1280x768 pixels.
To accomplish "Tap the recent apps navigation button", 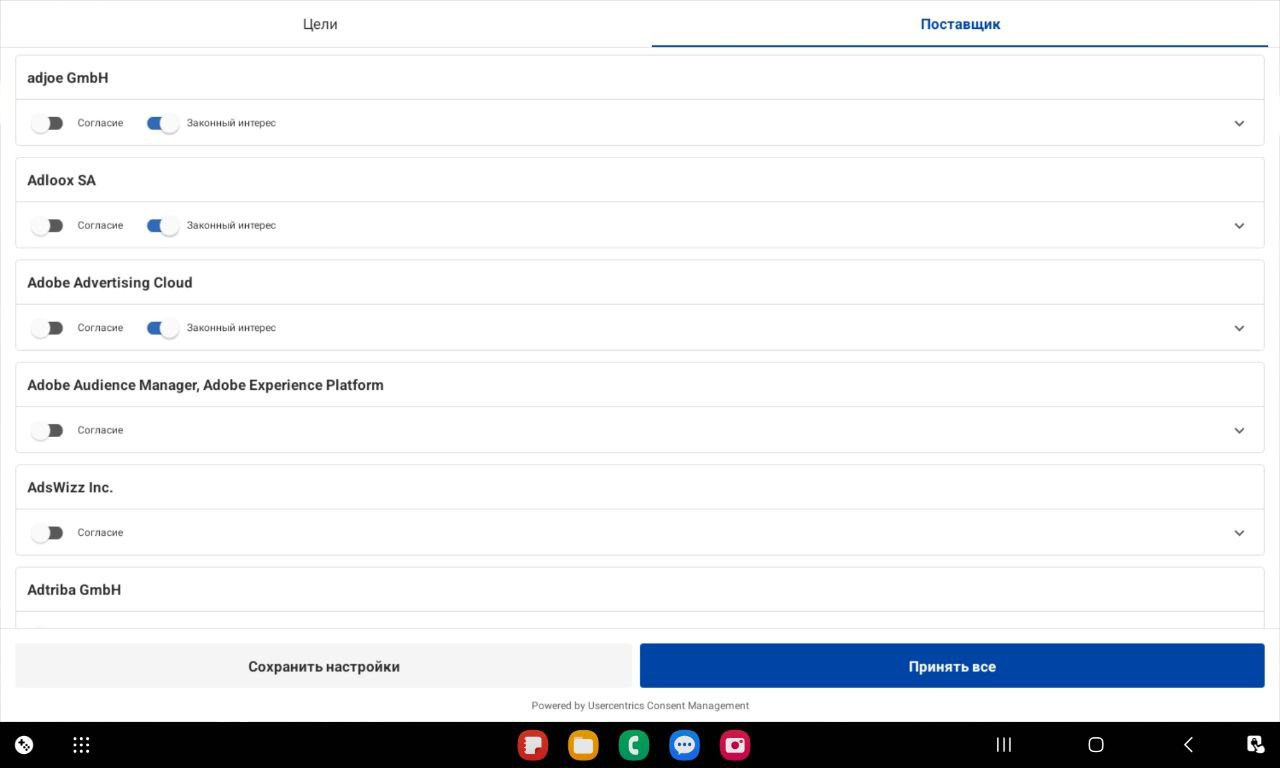I will 1004,745.
